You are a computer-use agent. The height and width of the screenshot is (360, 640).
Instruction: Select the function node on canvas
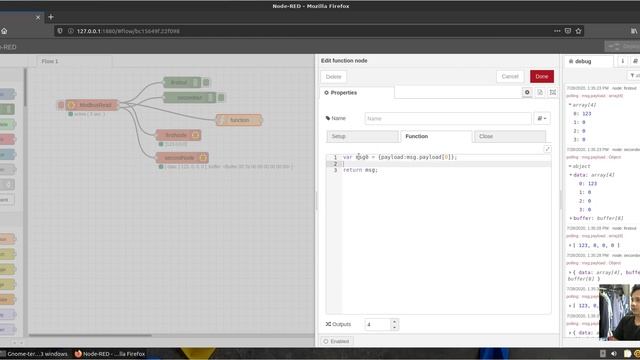pos(239,120)
